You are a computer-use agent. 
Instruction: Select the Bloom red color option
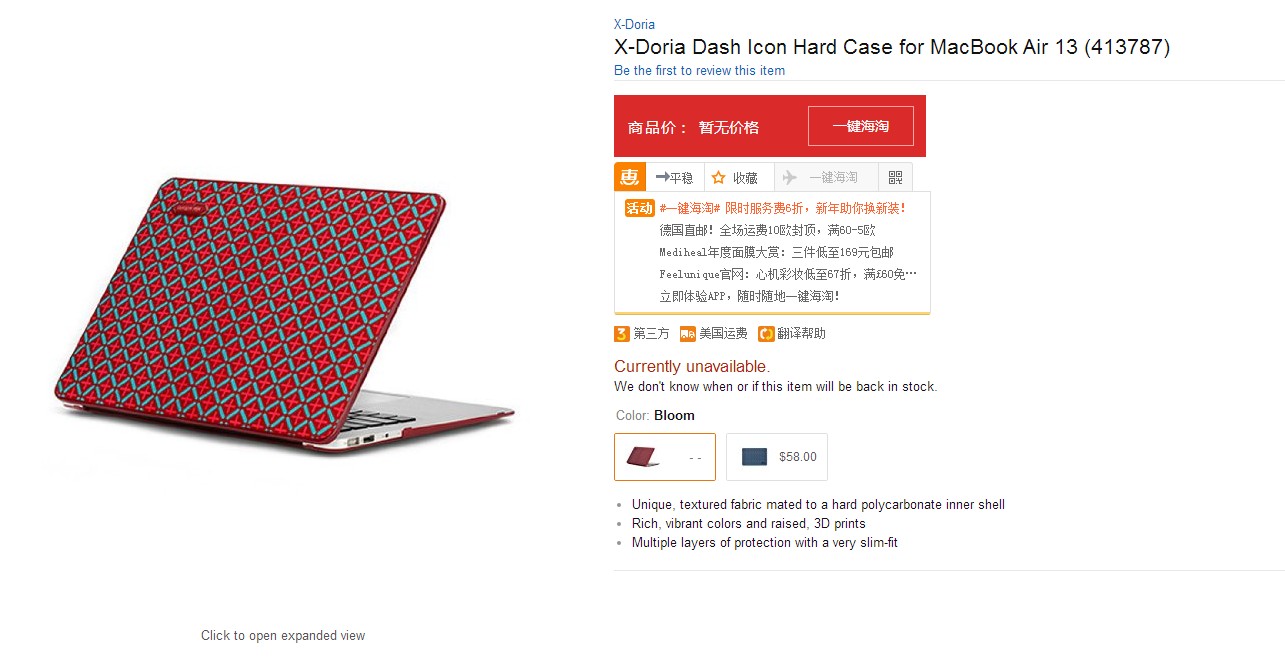click(x=665, y=457)
